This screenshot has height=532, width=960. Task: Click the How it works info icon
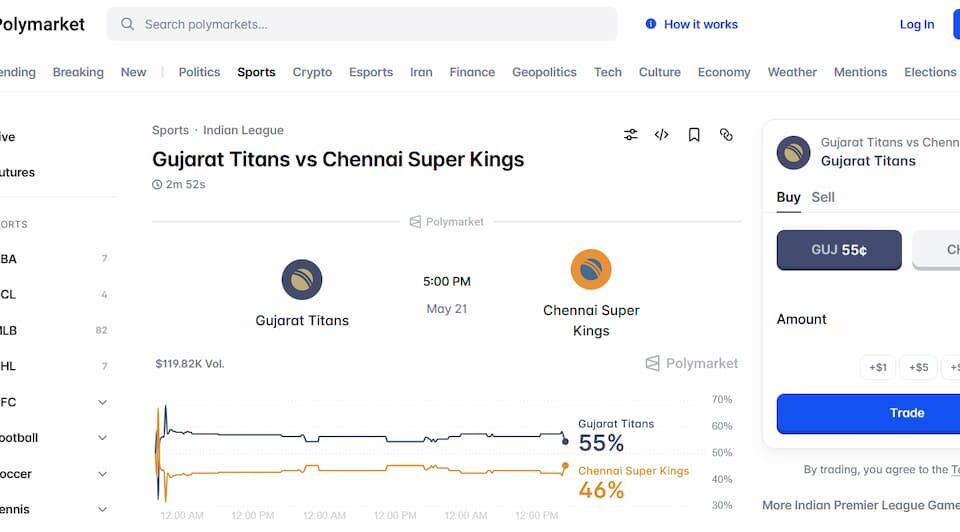[651, 24]
